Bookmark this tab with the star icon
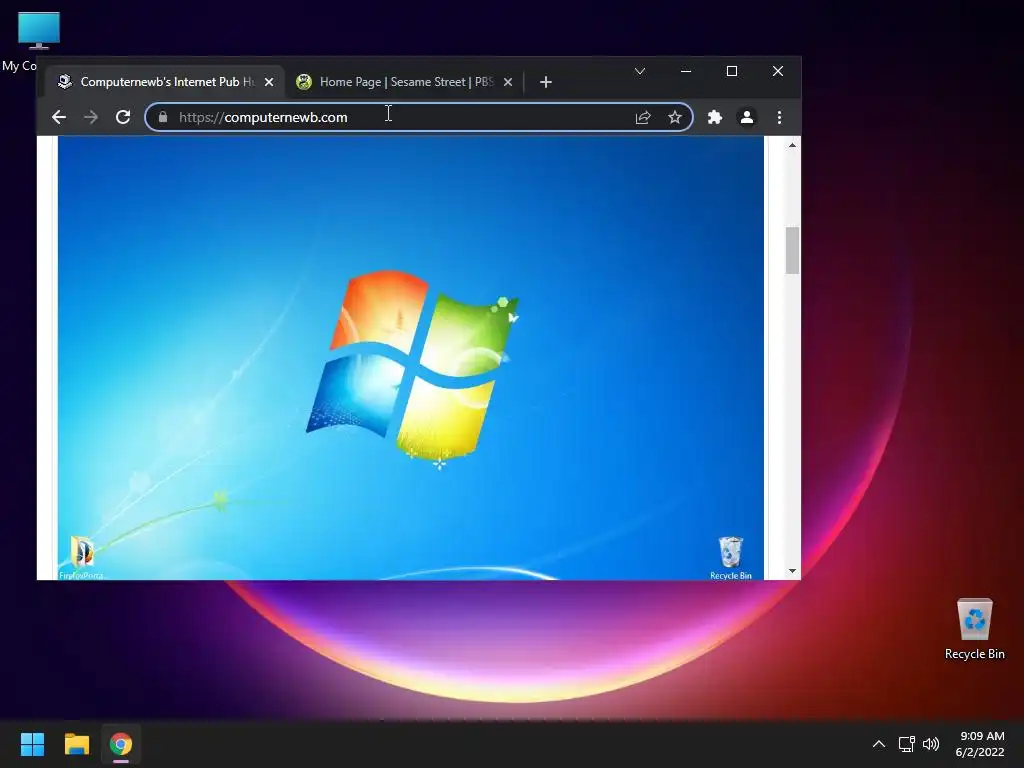The height and width of the screenshot is (768, 1024). 675,118
